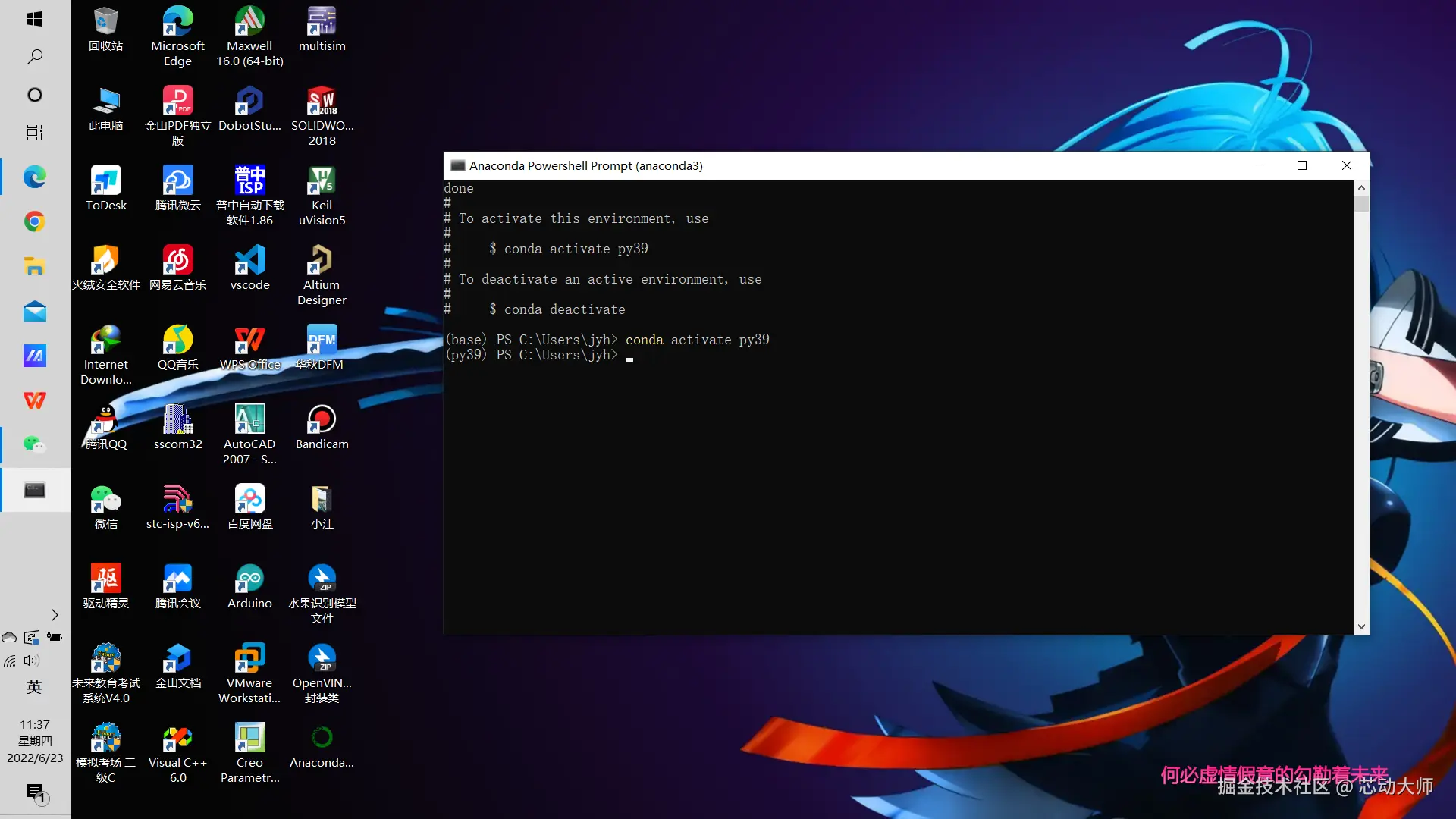Open WeChat from the taskbar

point(35,444)
